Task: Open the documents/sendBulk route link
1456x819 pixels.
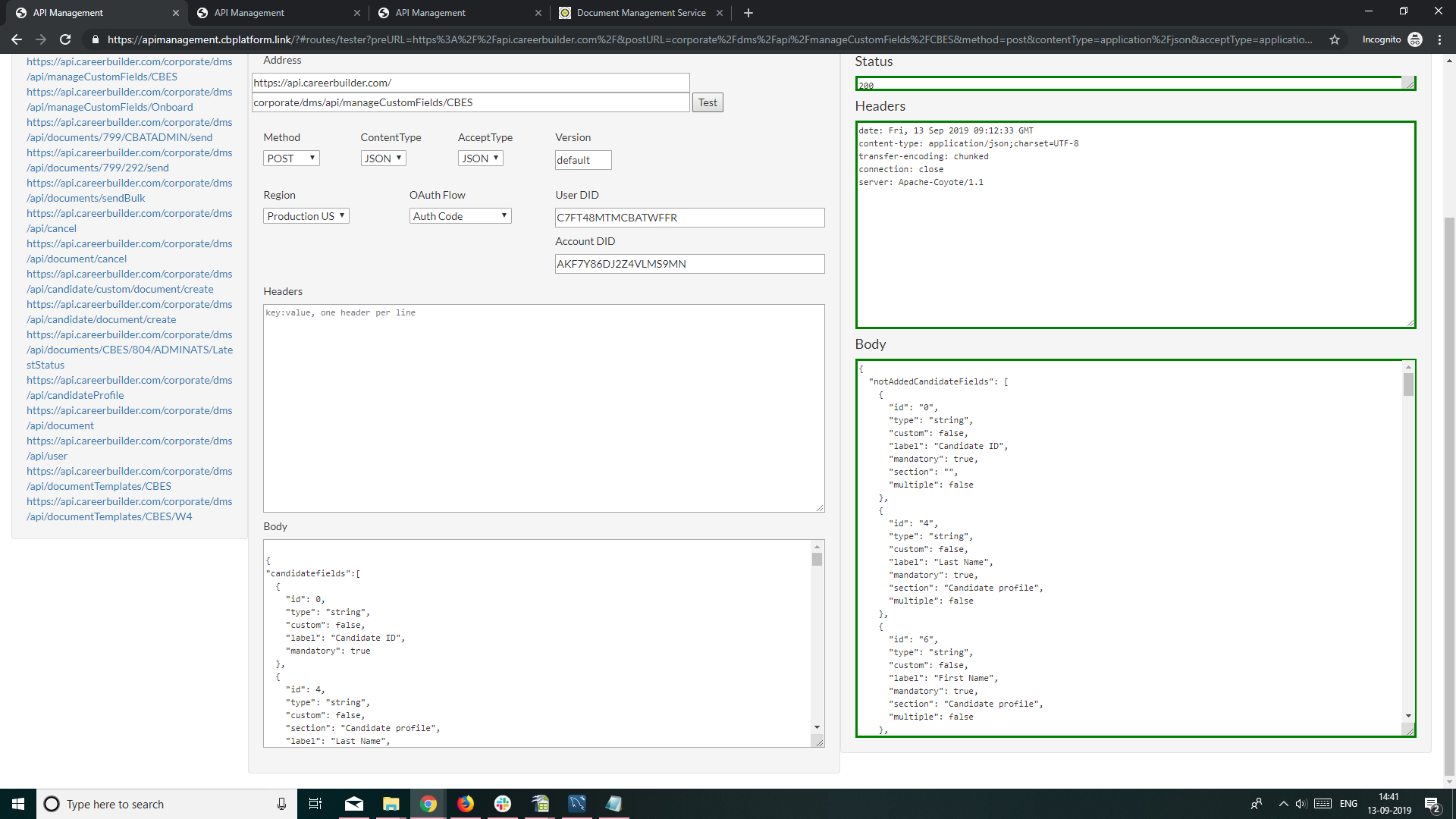Action: (x=130, y=190)
